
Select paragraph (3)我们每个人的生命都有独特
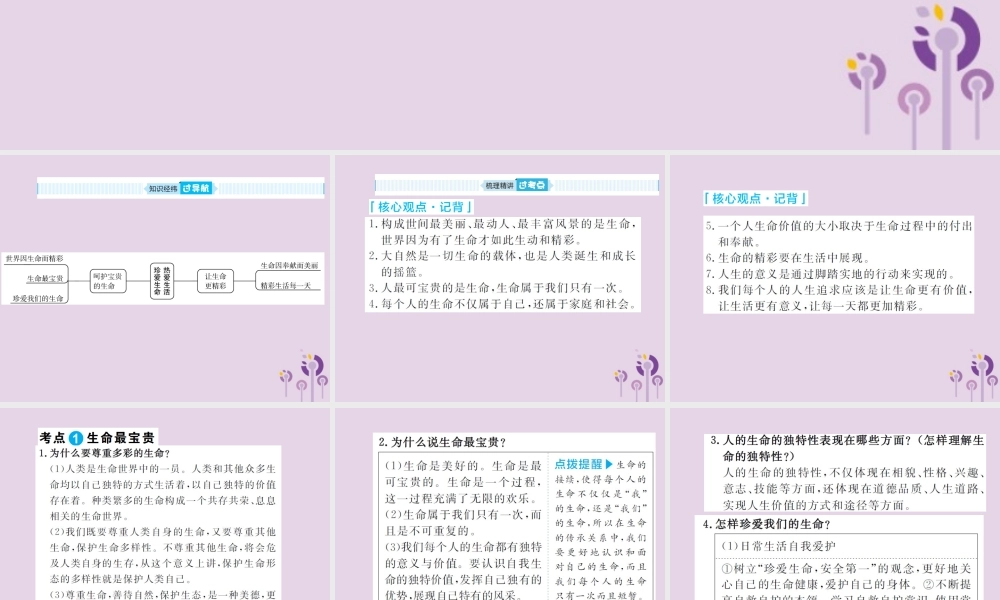click(x=463, y=571)
